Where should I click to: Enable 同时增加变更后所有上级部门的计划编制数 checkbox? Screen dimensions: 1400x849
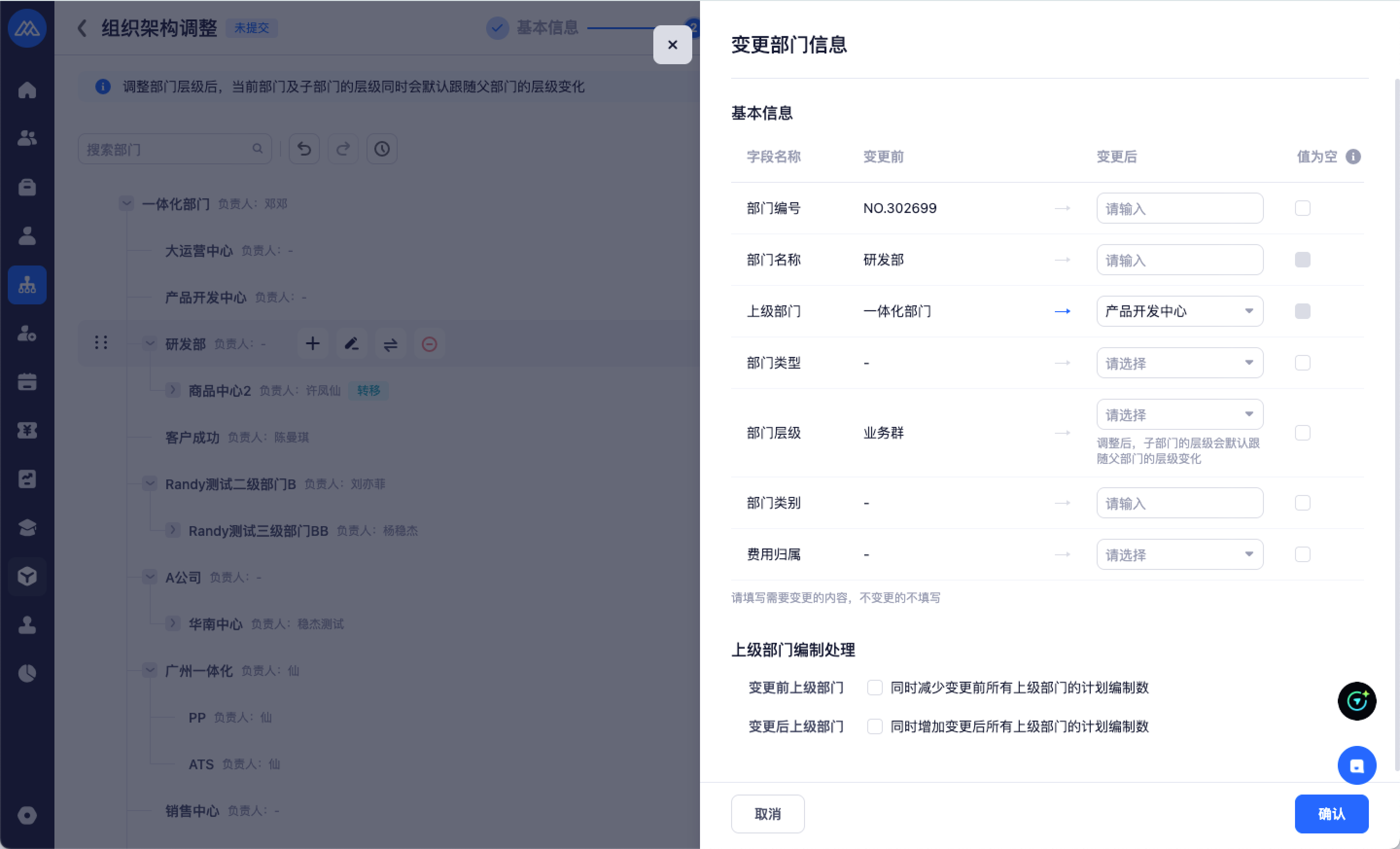click(875, 726)
